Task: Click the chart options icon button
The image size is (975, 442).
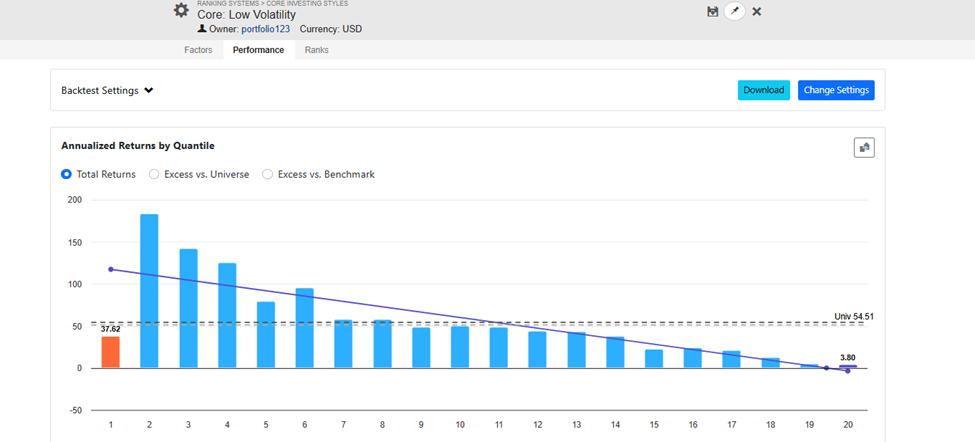Action: pyautogui.click(x=864, y=148)
